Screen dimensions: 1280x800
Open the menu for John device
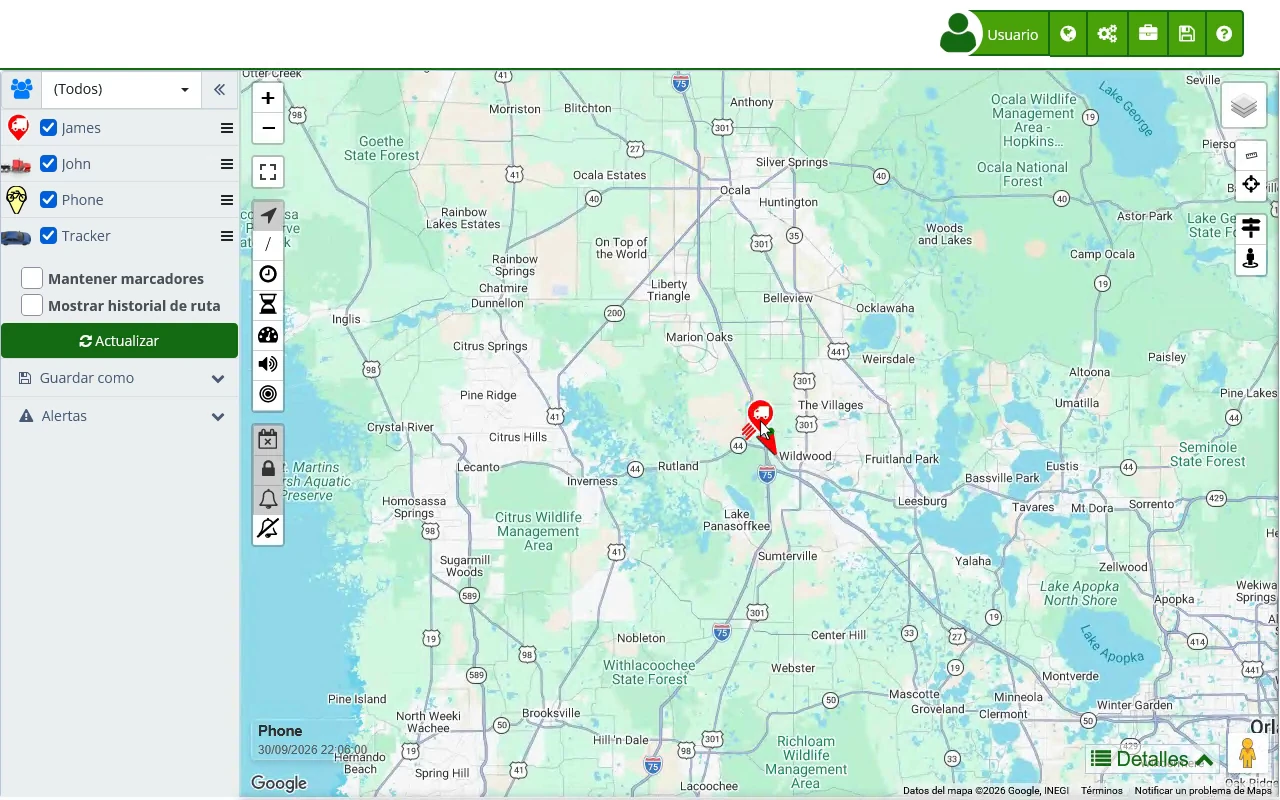(x=227, y=164)
